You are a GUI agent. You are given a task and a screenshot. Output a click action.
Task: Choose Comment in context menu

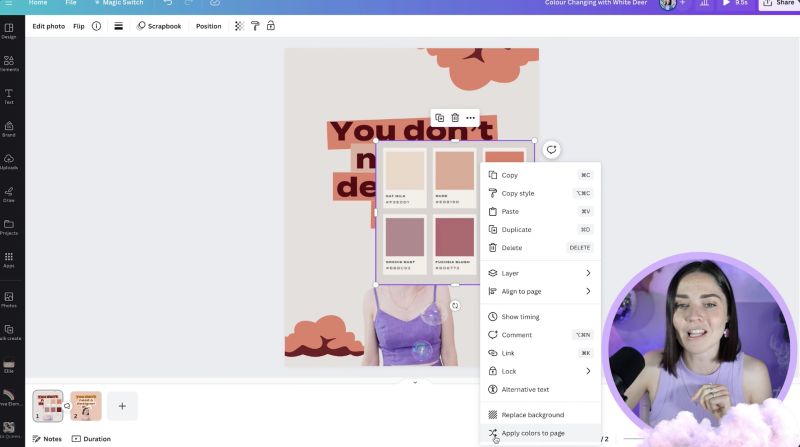(540, 335)
